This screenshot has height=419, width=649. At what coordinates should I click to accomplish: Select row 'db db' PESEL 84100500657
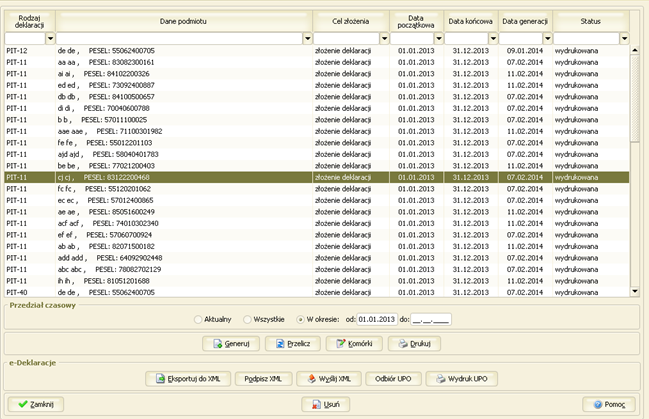317,97
